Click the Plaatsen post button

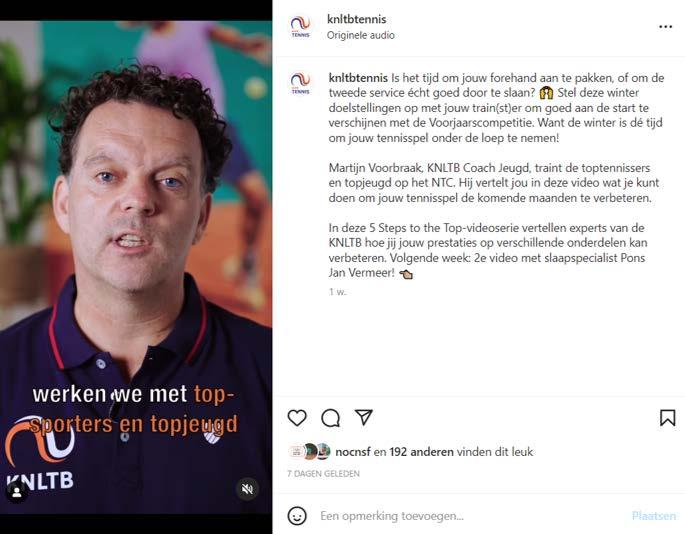[653, 516]
